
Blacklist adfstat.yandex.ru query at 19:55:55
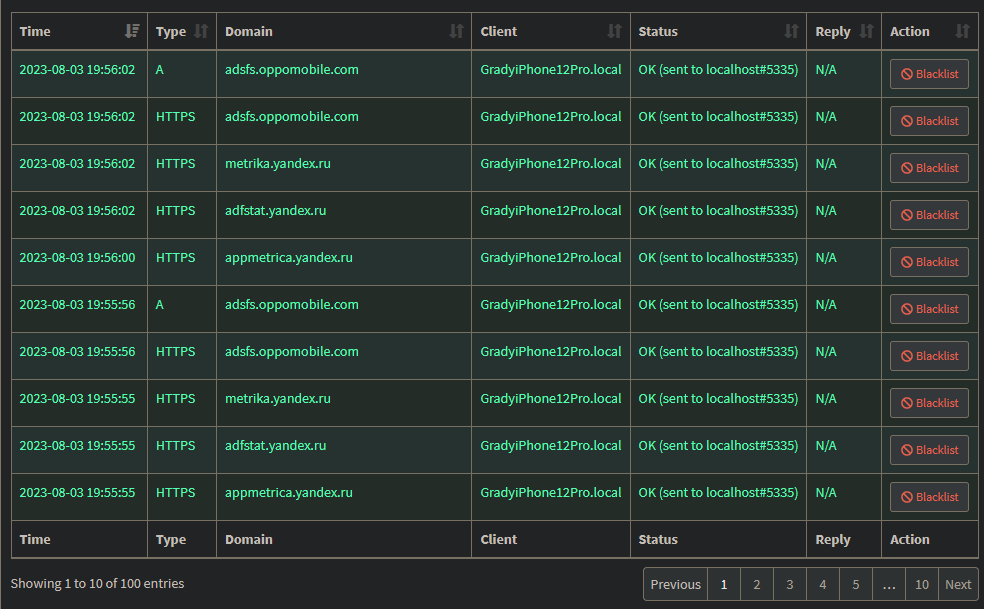[929, 450]
